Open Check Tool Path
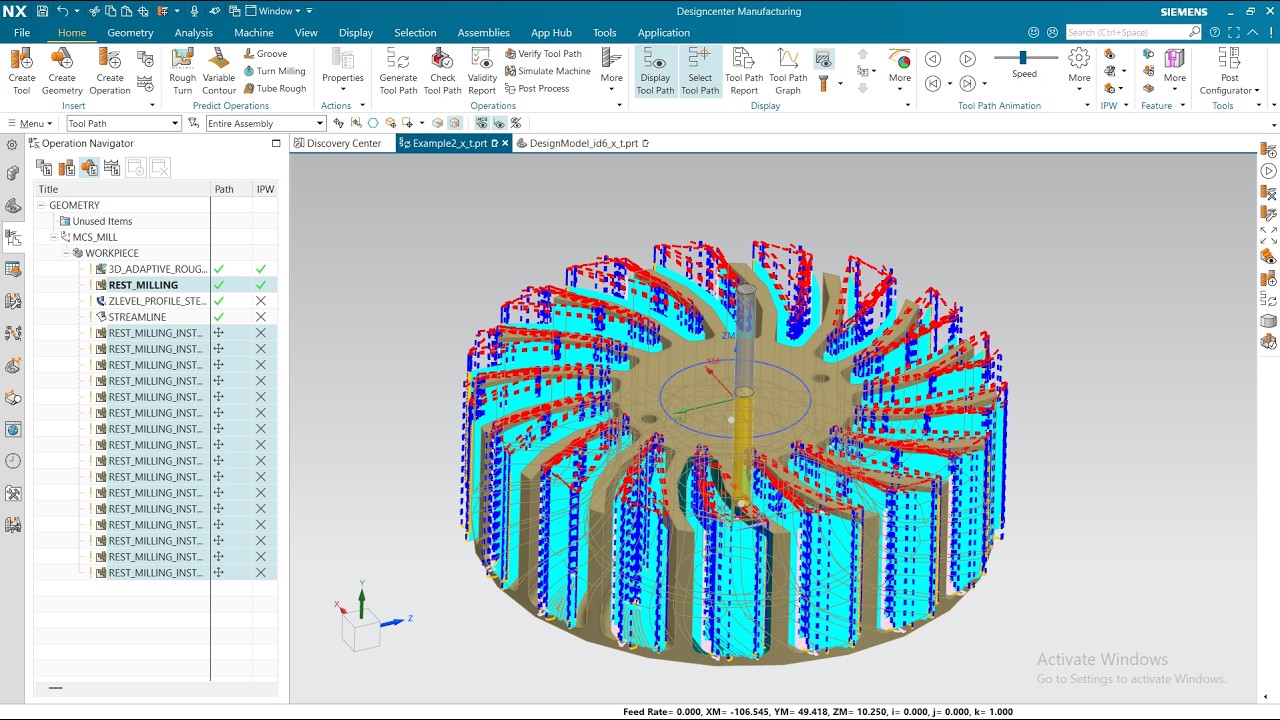This screenshot has height=720, width=1280. click(x=442, y=71)
